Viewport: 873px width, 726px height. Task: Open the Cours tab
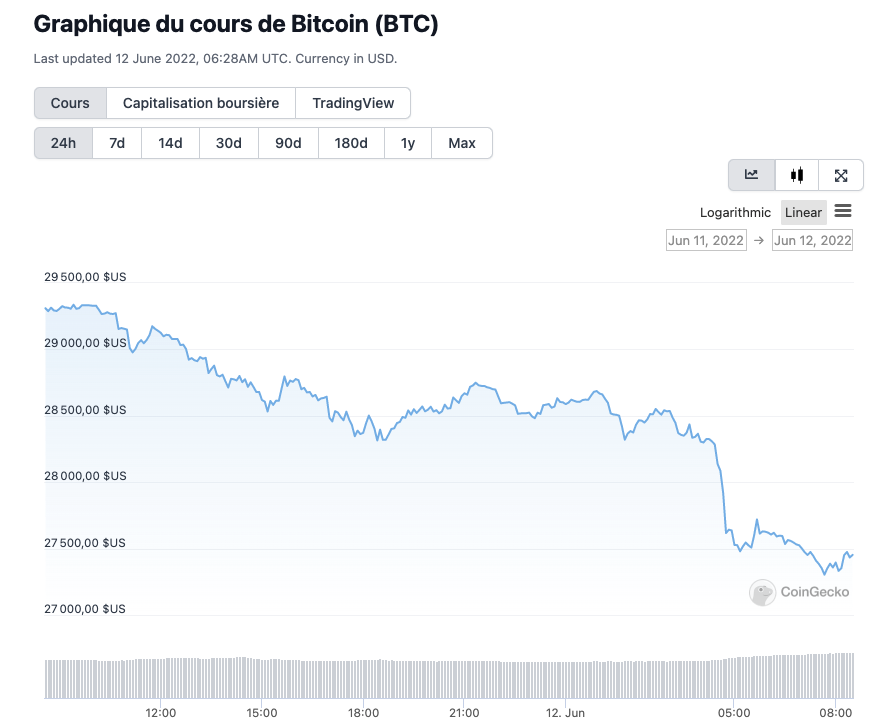point(70,103)
